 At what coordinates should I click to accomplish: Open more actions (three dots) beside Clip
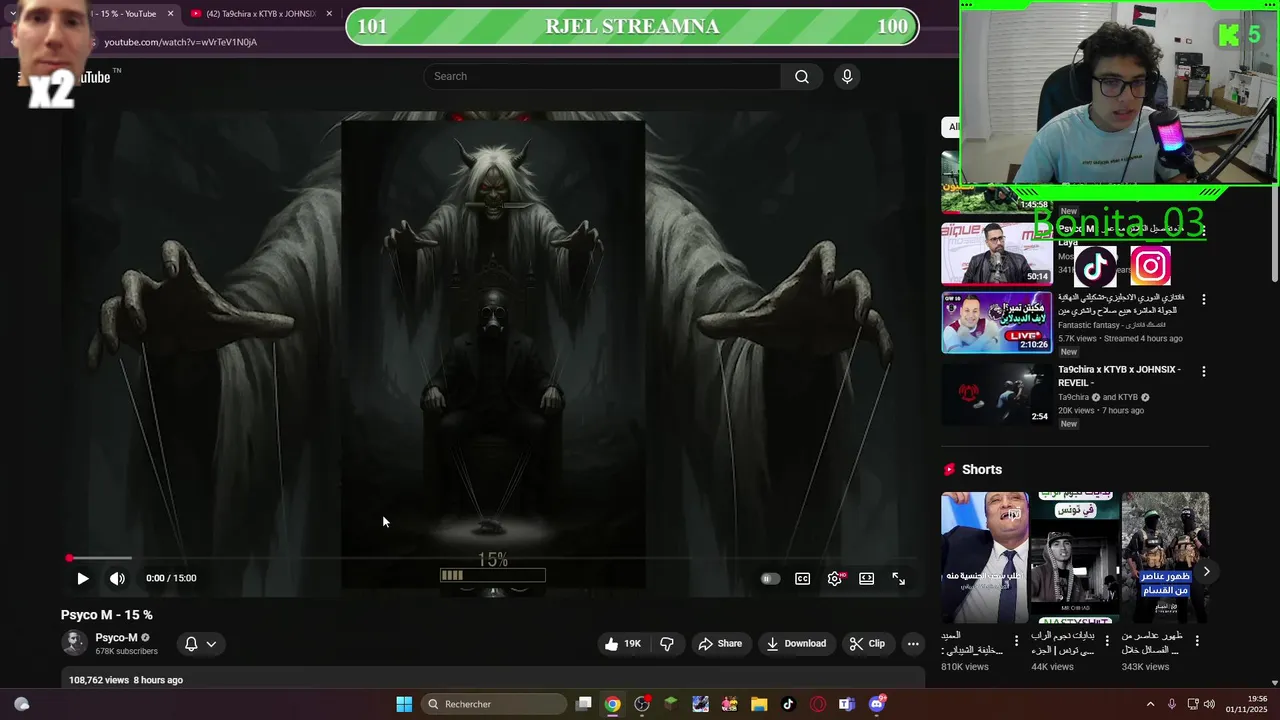click(x=913, y=644)
